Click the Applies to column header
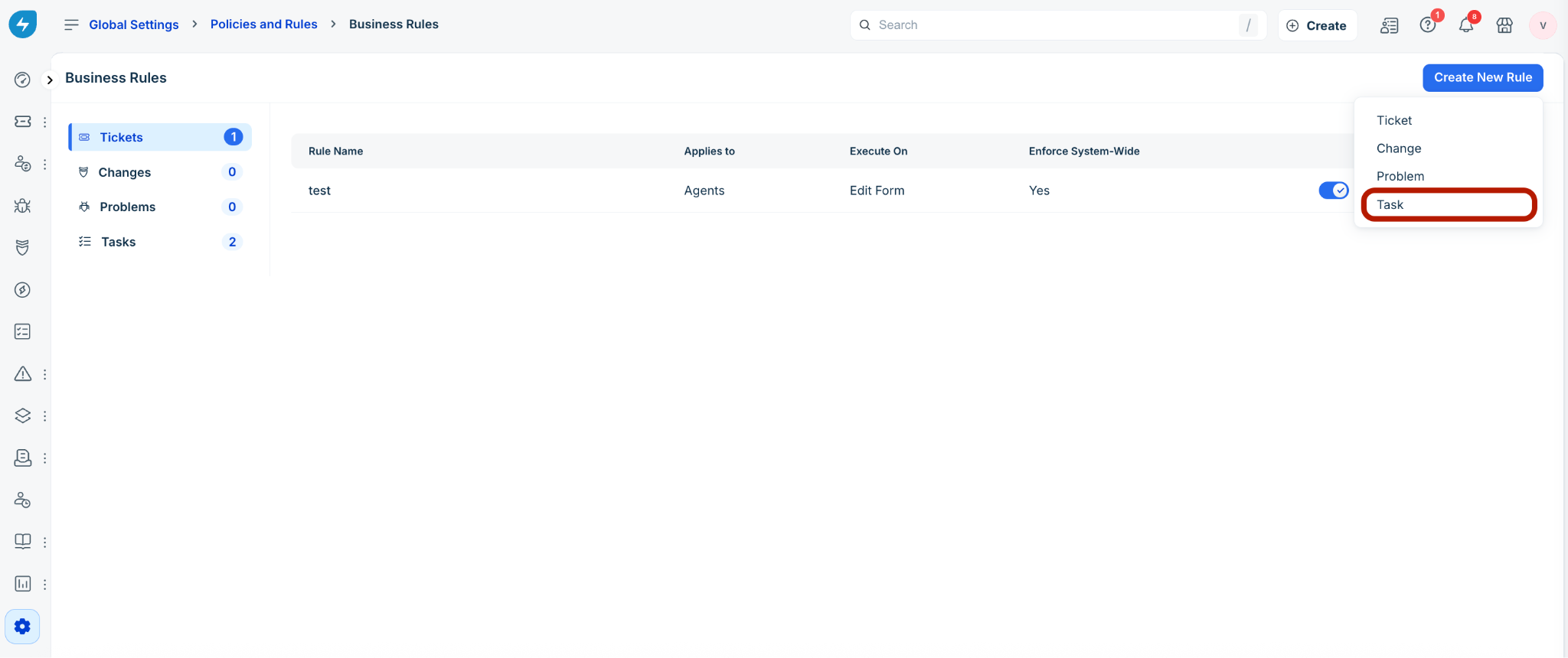Viewport: 1568px width, 658px height. [709, 151]
